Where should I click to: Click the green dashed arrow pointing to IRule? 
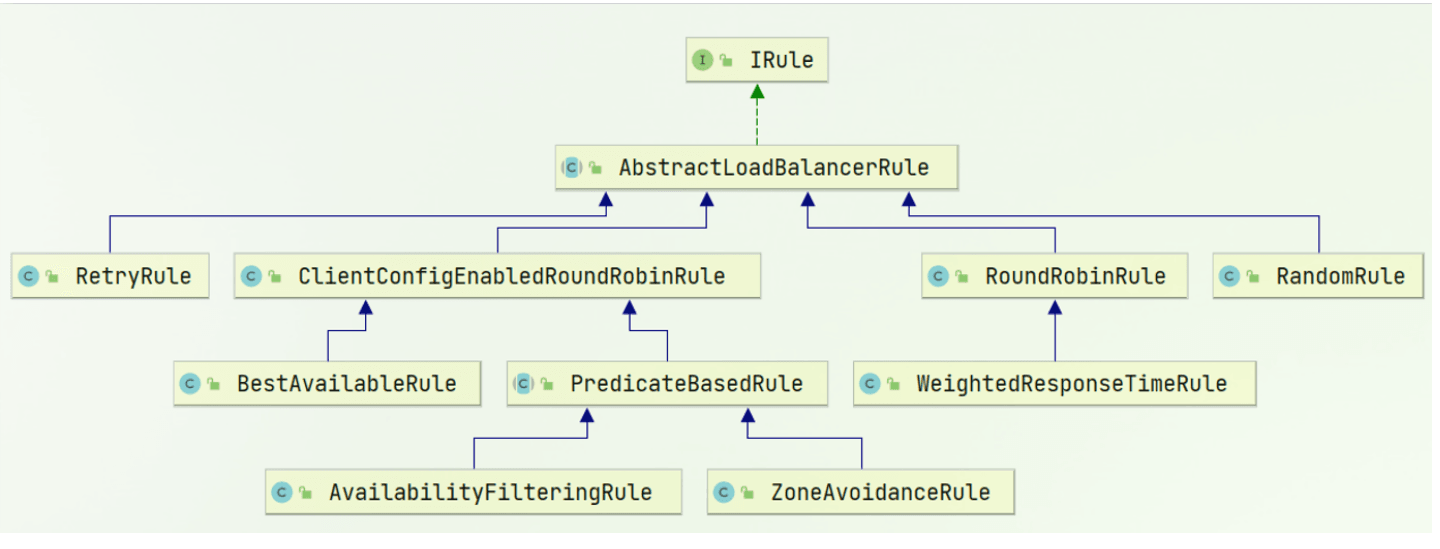[x=757, y=114]
